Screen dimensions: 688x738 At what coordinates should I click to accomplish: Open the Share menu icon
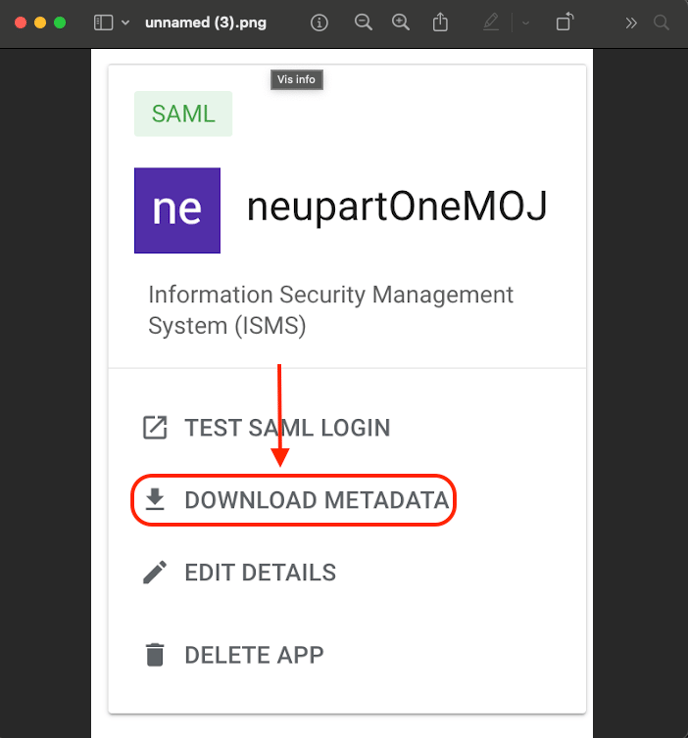coord(440,23)
